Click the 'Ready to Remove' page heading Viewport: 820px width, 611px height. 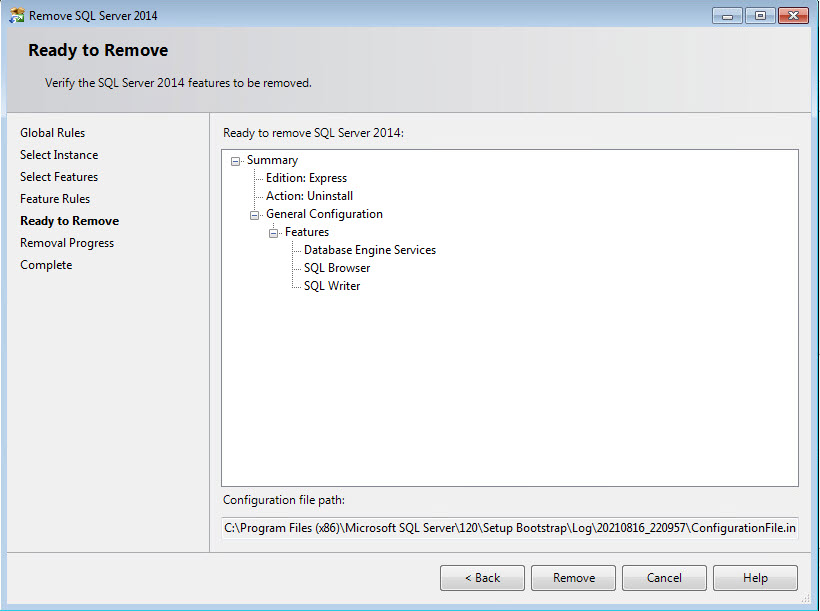click(x=98, y=50)
